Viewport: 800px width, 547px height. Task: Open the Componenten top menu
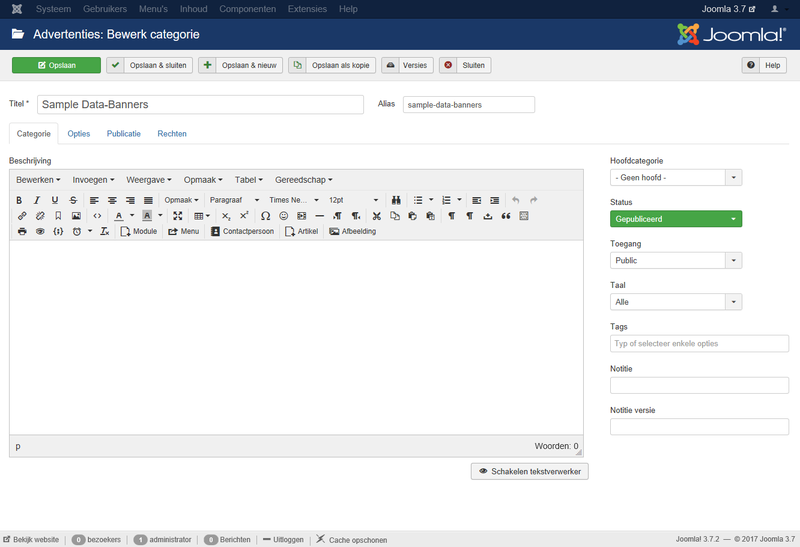click(x=247, y=9)
